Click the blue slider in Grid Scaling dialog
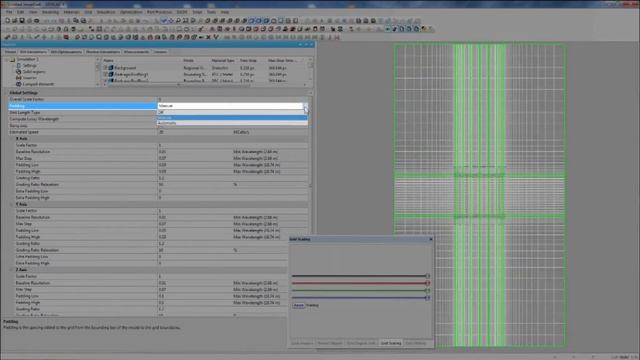Screen dimensions: 640x360 pyautogui.click(x=360, y=298)
